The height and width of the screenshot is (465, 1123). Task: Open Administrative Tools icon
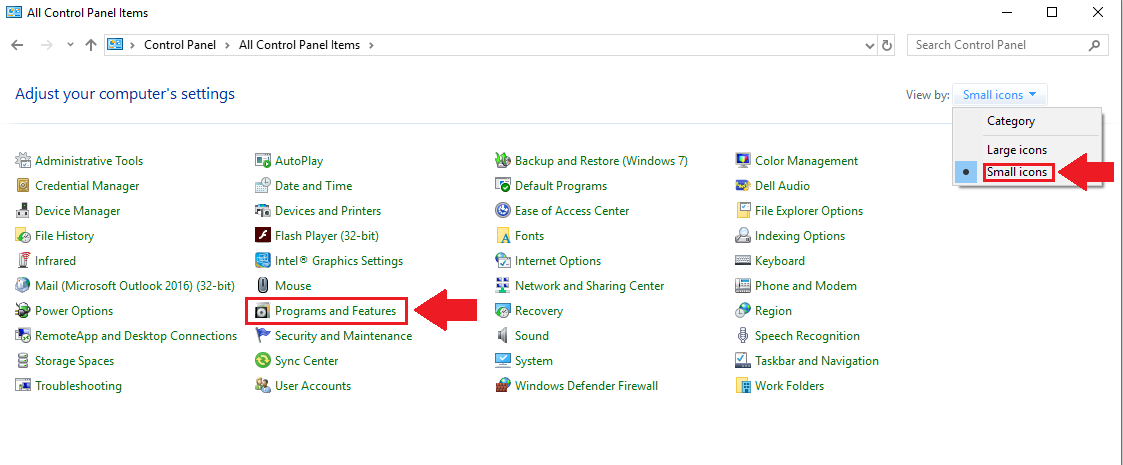click(23, 160)
